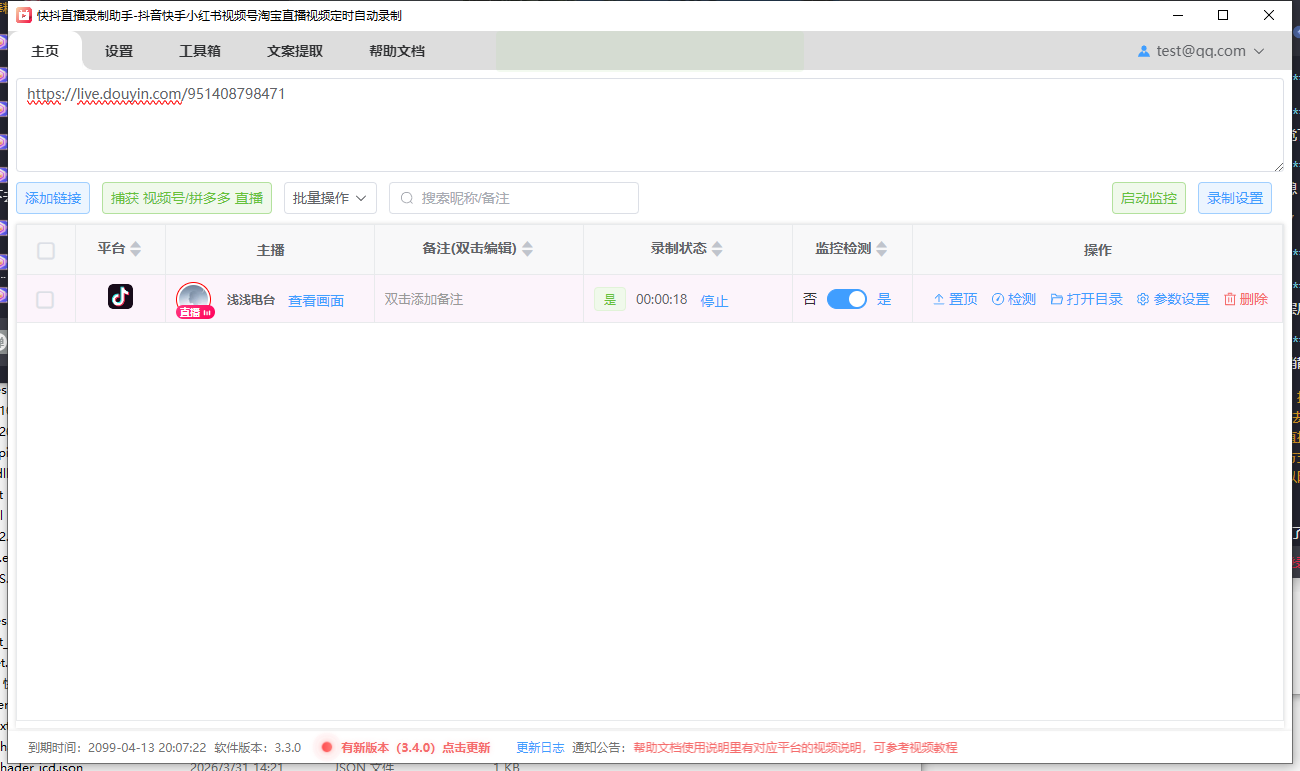Open the 更新日志 link
Viewport: 1300px width, 771px height.
tap(540, 747)
